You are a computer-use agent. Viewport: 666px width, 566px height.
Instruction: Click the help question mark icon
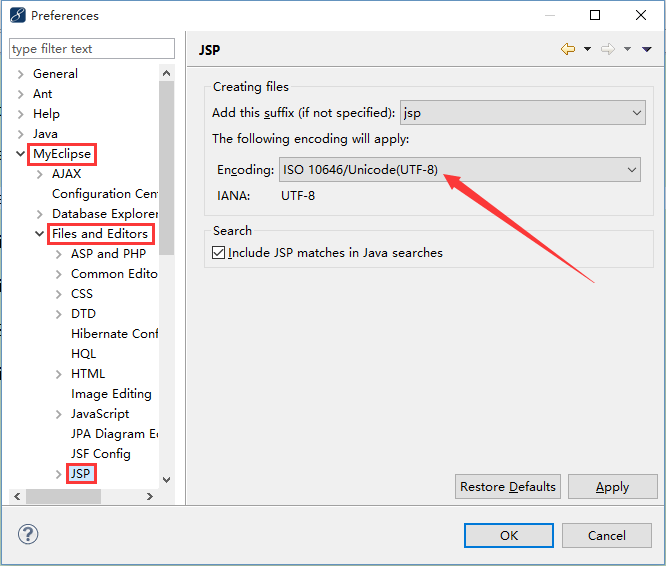28,534
